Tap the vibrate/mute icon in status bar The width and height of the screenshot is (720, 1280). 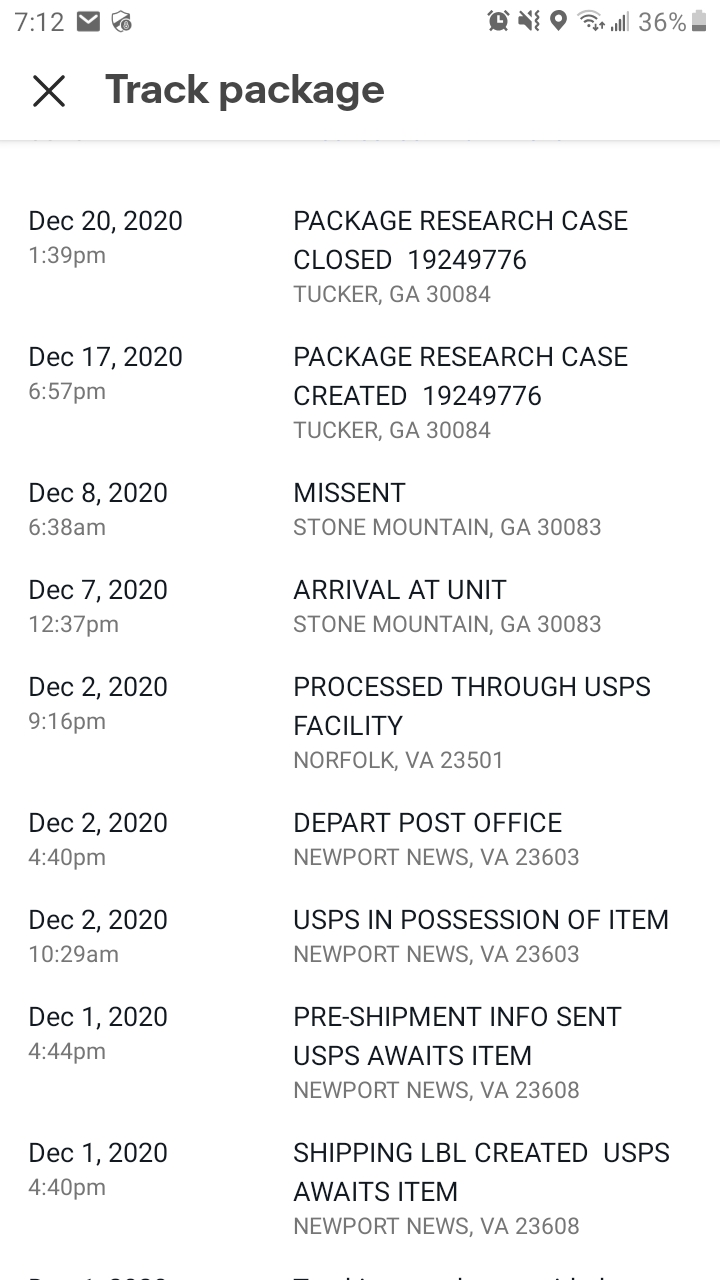tap(529, 21)
